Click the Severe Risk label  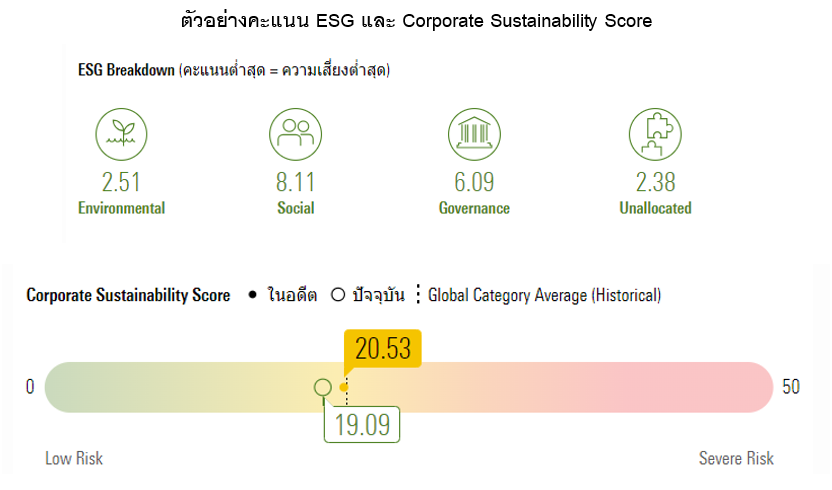[736, 458]
